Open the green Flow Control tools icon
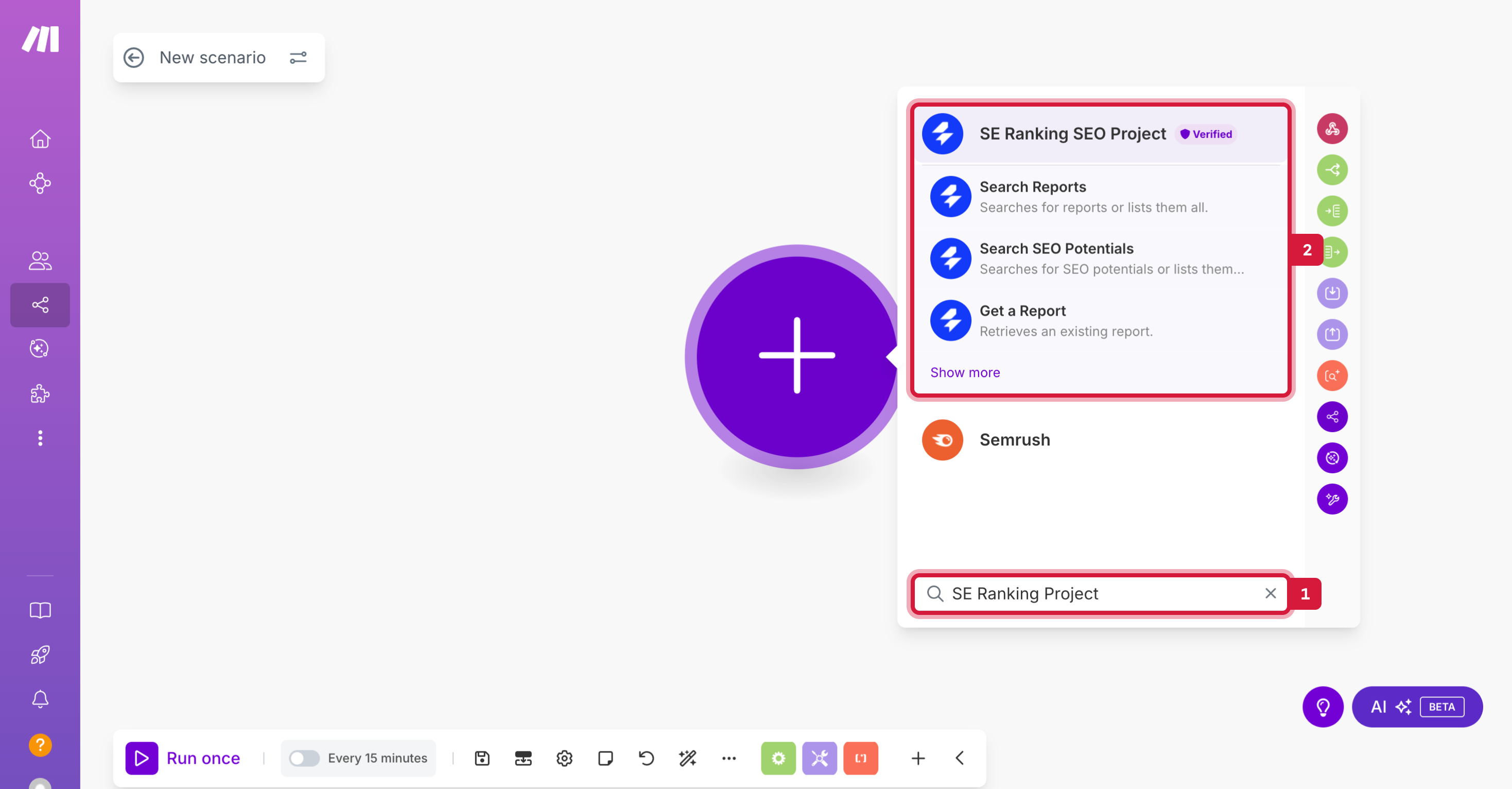Viewport: 1512px width, 789px height. pos(778,758)
